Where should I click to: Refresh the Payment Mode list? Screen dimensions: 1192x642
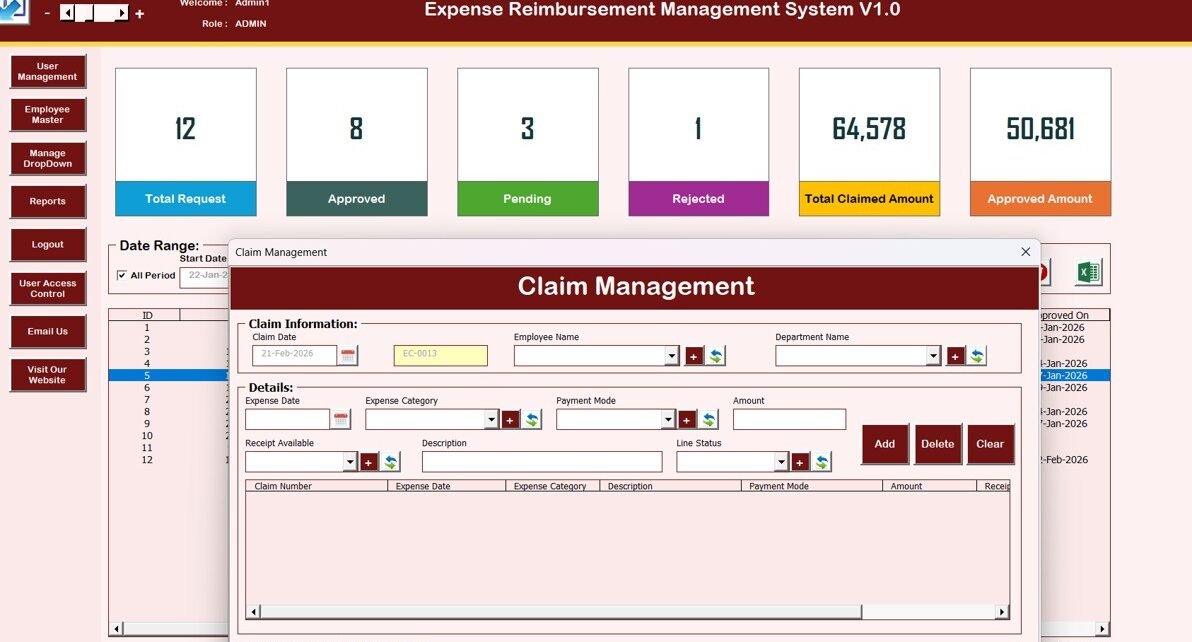tap(709, 420)
